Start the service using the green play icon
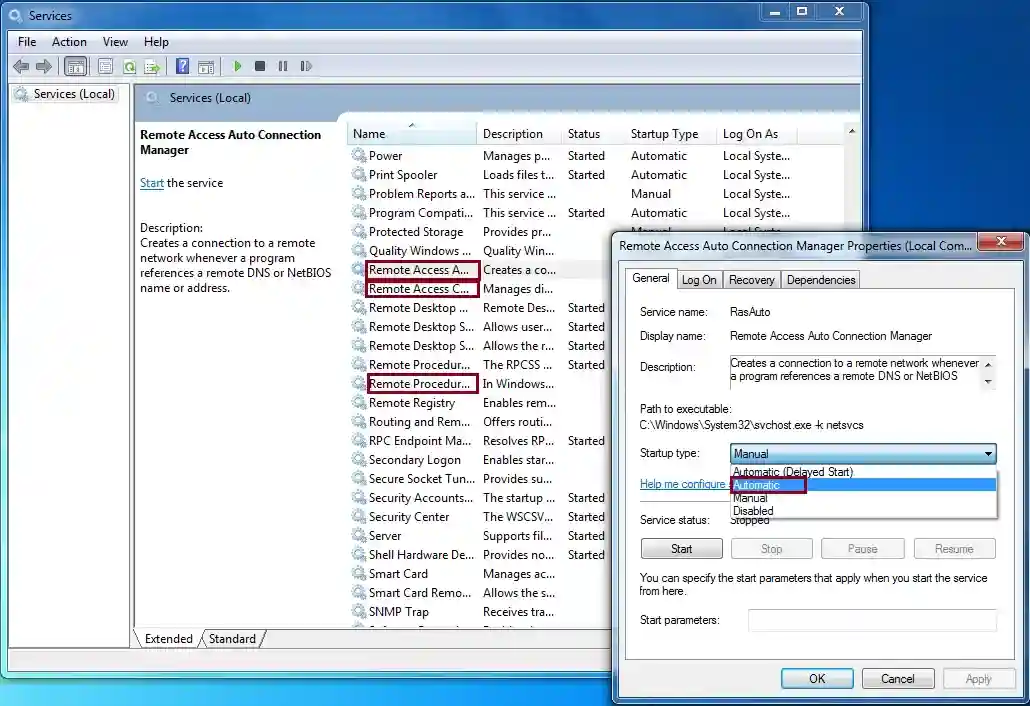Screen dimensions: 1030x706 [237, 66]
